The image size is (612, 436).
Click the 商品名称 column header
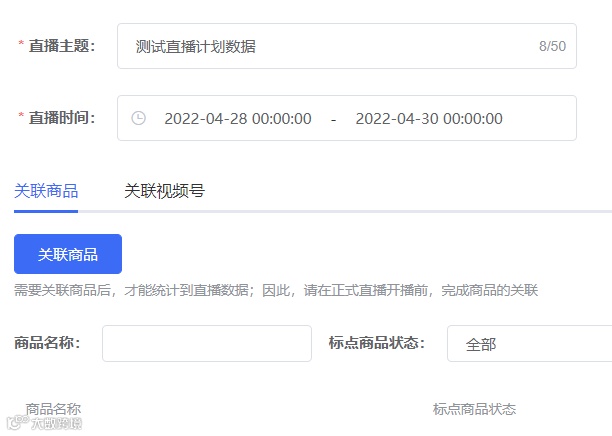click(53, 409)
